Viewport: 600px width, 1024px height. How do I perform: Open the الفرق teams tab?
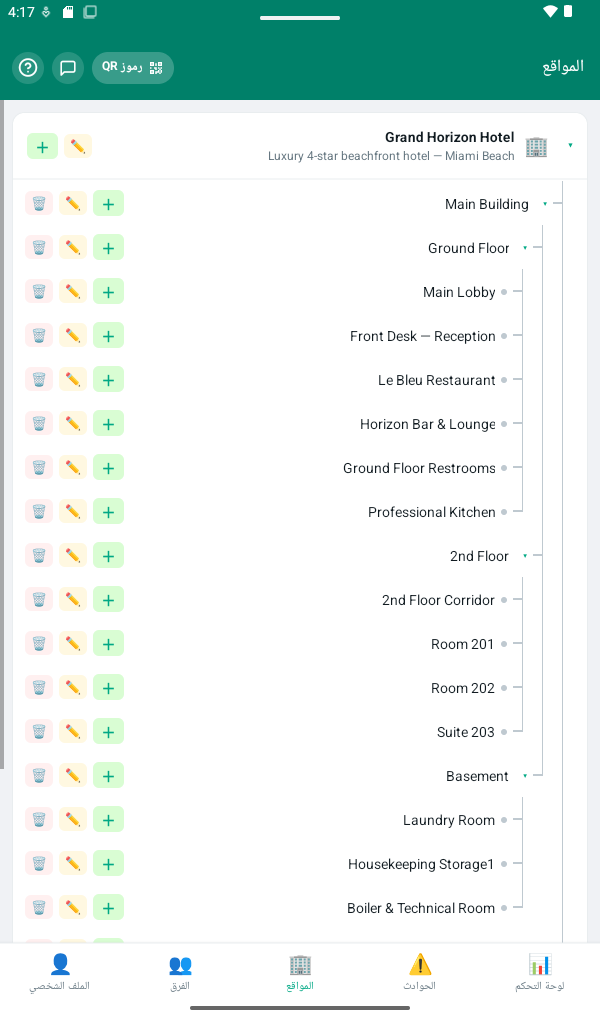[x=180, y=972]
